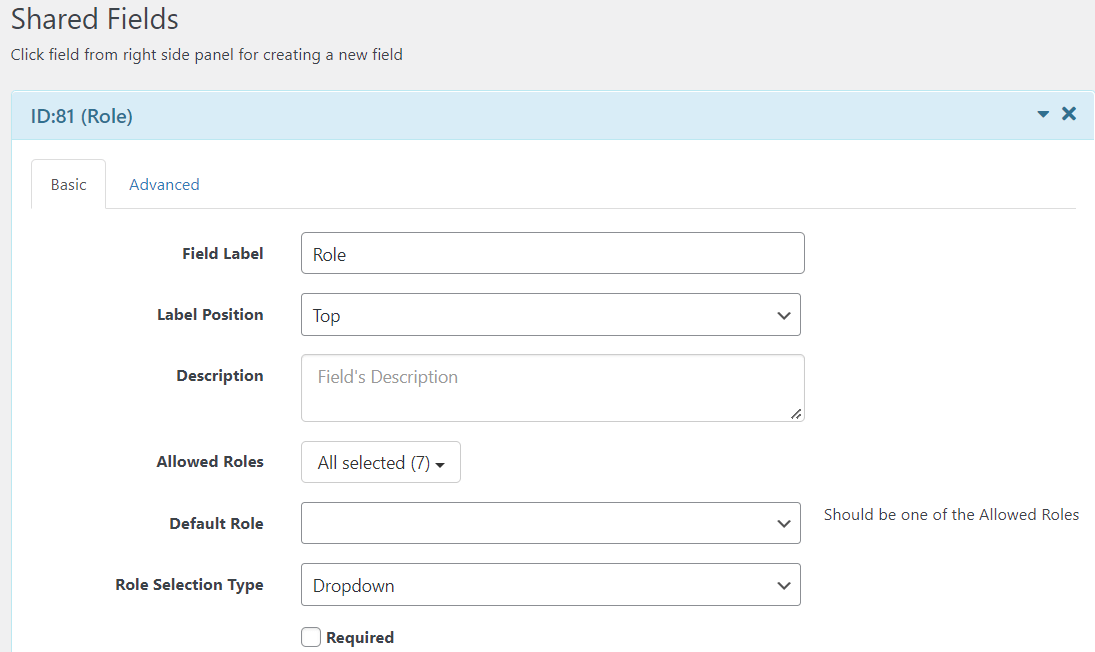The image size is (1095, 652).
Task: Open the Advanced tab
Action: pyautogui.click(x=164, y=184)
